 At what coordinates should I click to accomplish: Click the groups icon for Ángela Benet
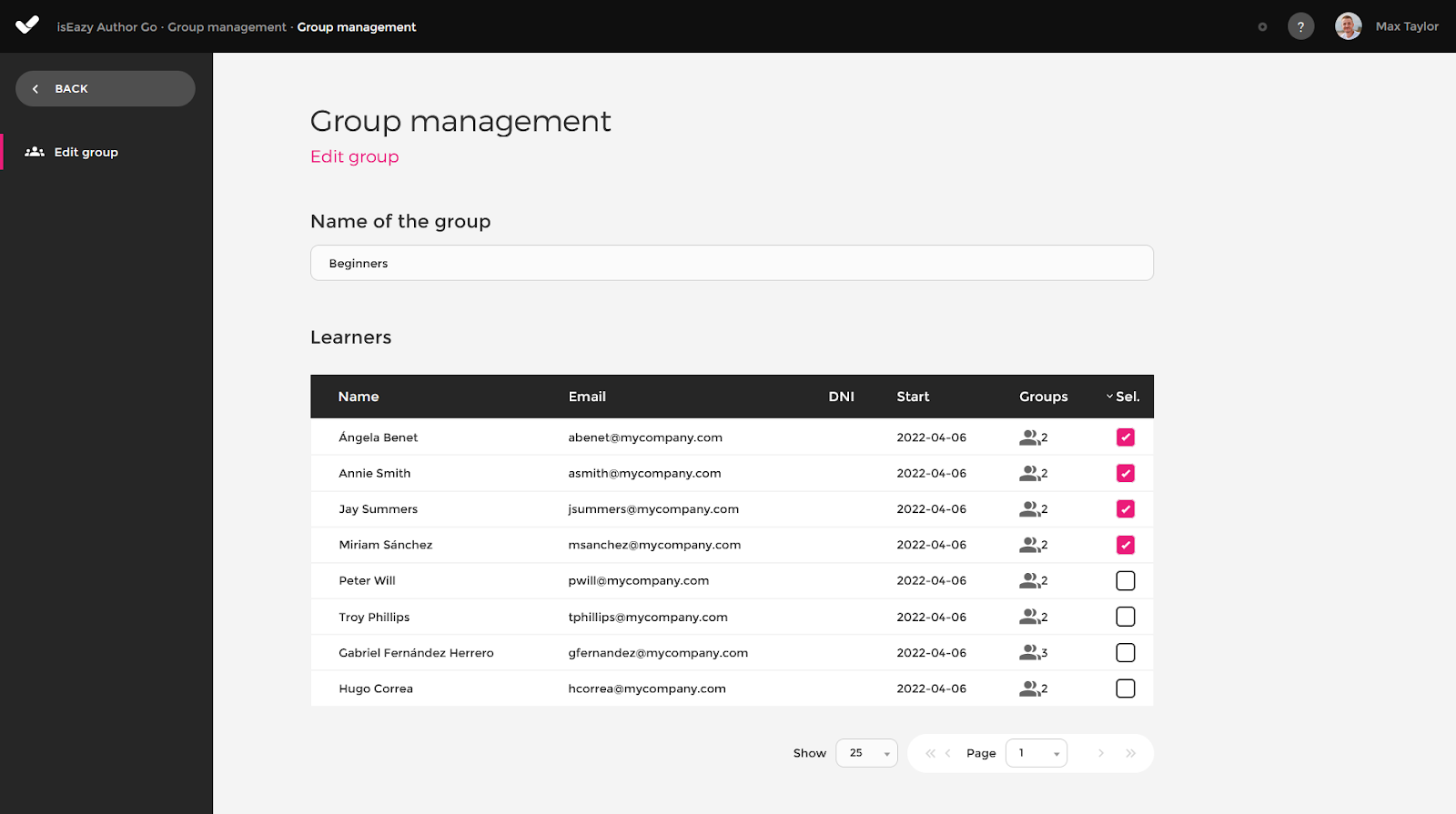[x=1029, y=437]
